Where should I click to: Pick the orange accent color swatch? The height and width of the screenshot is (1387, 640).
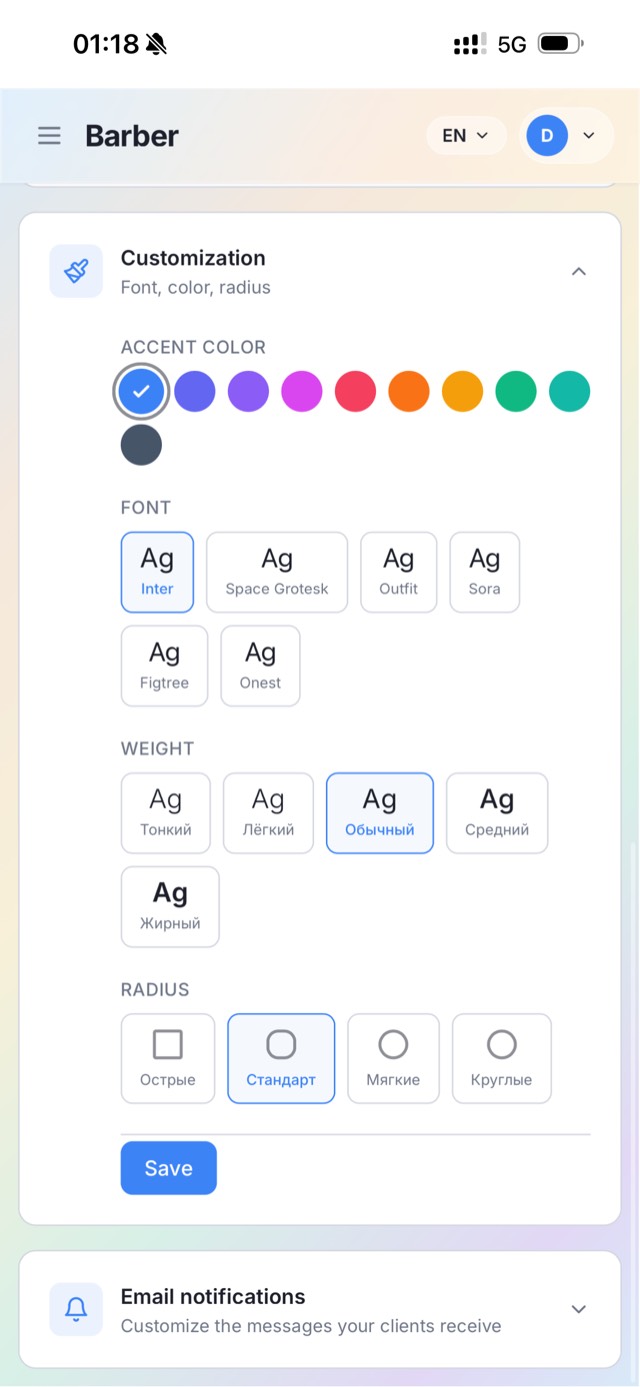(409, 391)
